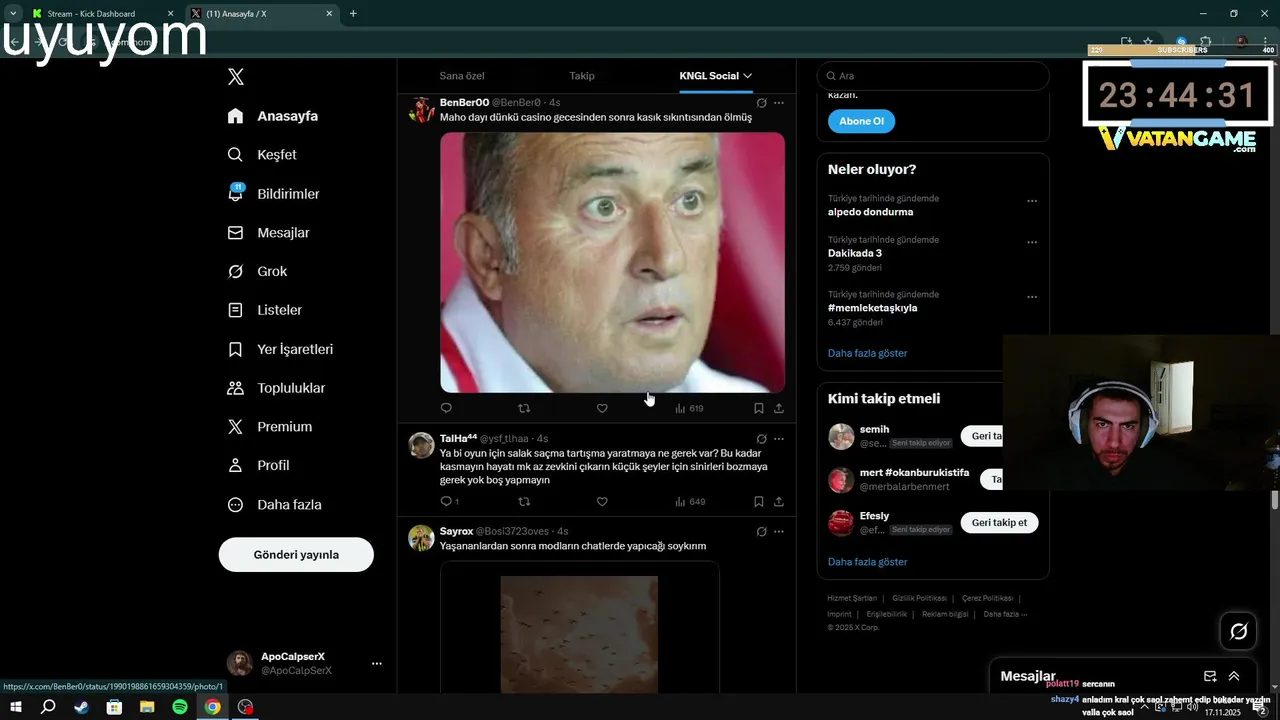View analytics 619 on BenBer00 post
Viewport: 1280px width, 720px height.
(x=689, y=408)
